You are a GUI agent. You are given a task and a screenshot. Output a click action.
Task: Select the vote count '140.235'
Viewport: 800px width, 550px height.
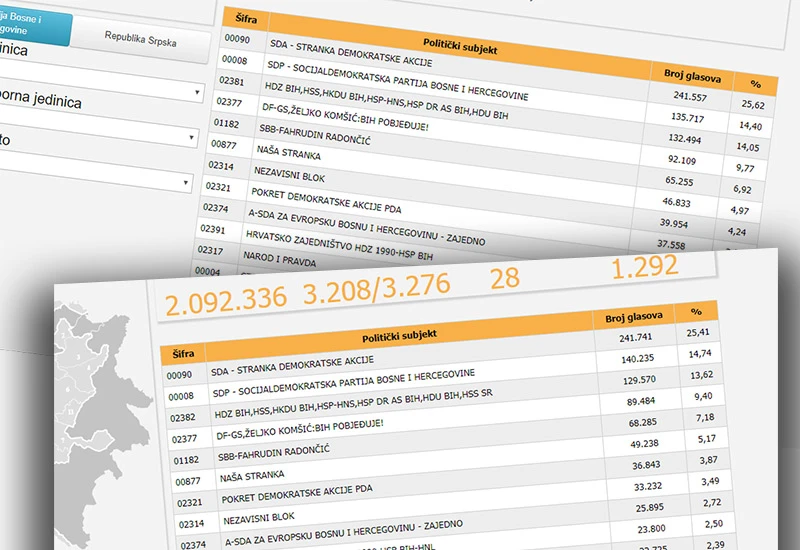coord(637,359)
